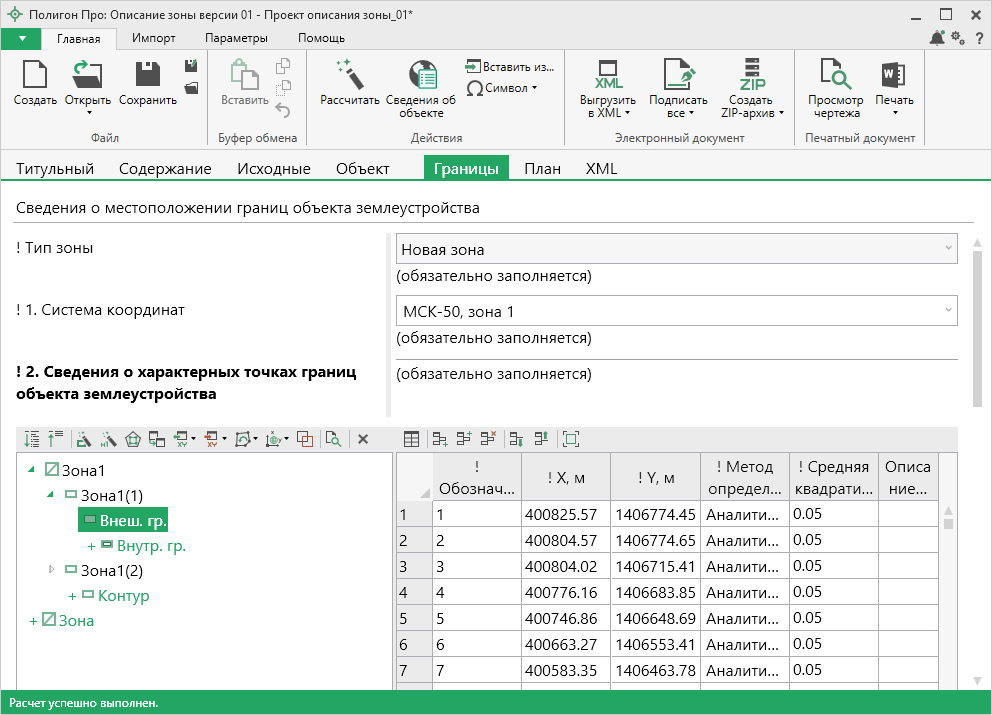
Task: Click the Подписать все signing icon
Action: tap(679, 76)
